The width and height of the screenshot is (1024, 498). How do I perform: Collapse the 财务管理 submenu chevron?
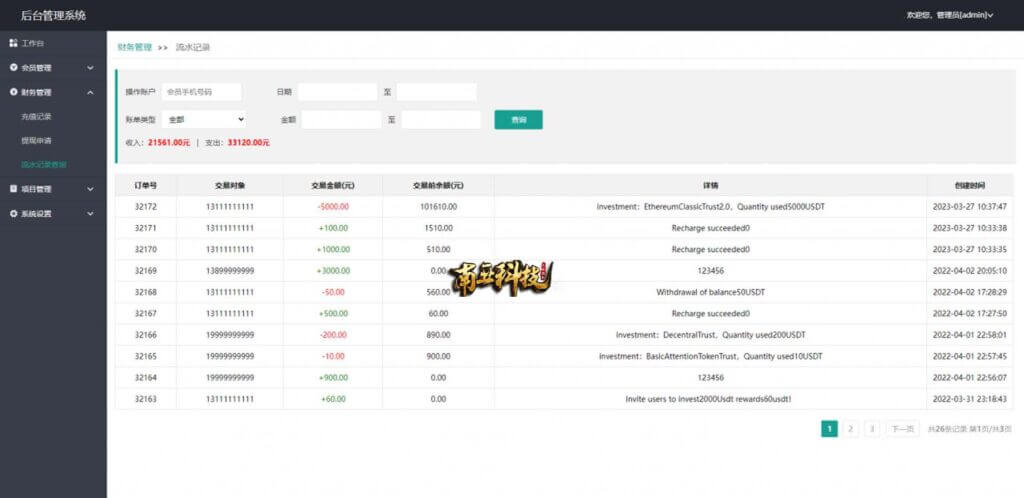click(x=90, y=93)
